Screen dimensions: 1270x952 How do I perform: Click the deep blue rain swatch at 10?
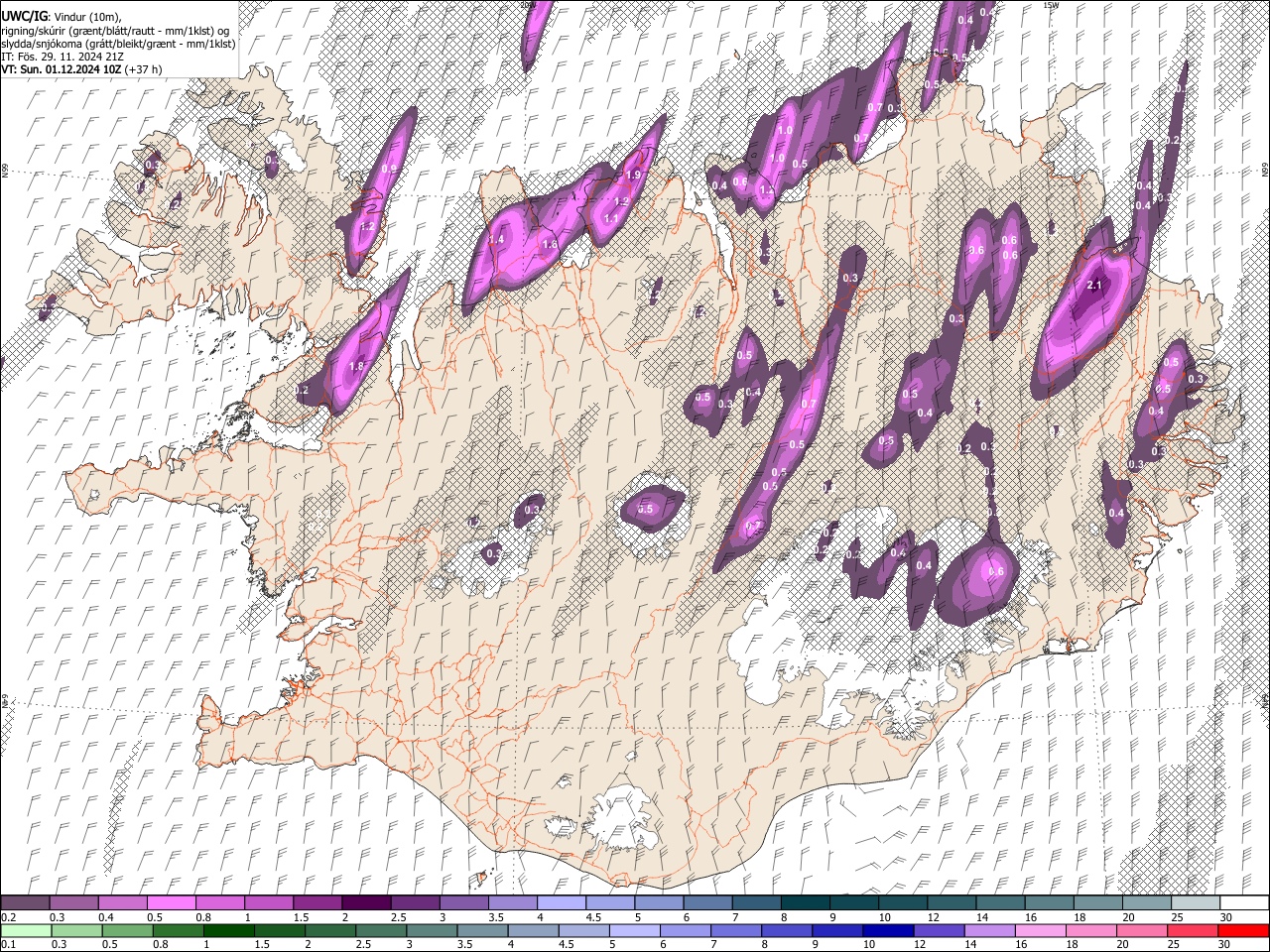889,930
